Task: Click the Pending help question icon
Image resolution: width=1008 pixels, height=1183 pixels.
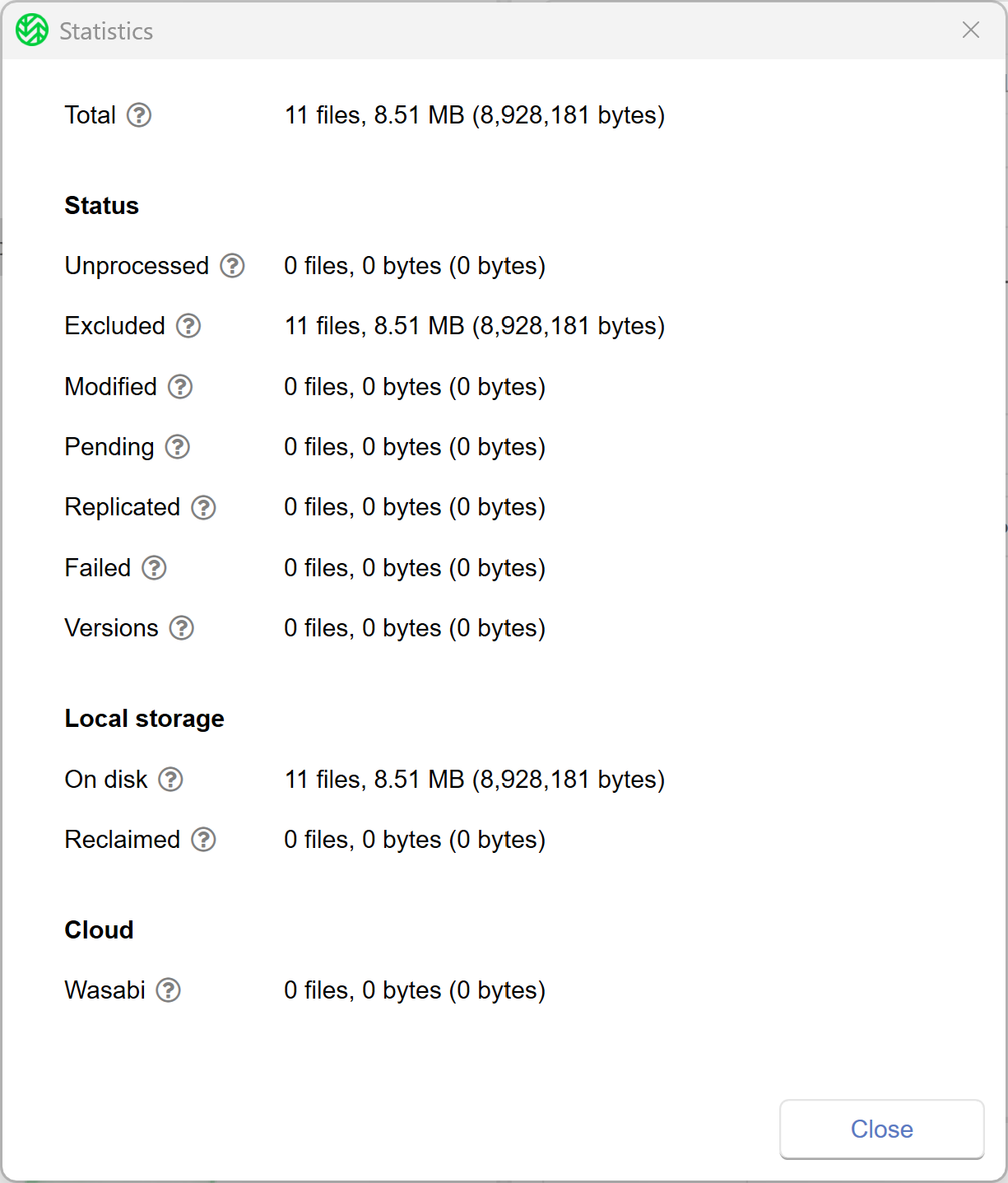Action: tap(178, 447)
